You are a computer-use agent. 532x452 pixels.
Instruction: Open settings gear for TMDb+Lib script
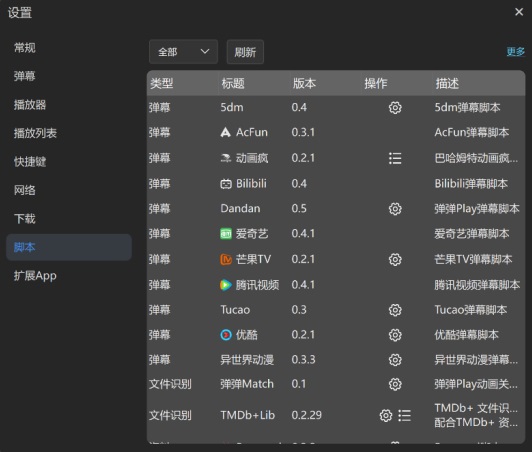tap(386, 415)
